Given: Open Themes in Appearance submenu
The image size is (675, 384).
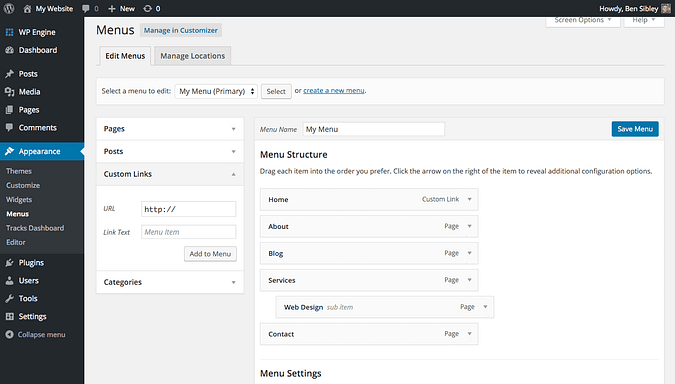Looking at the screenshot, I should pyautogui.click(x=19, y=171).
